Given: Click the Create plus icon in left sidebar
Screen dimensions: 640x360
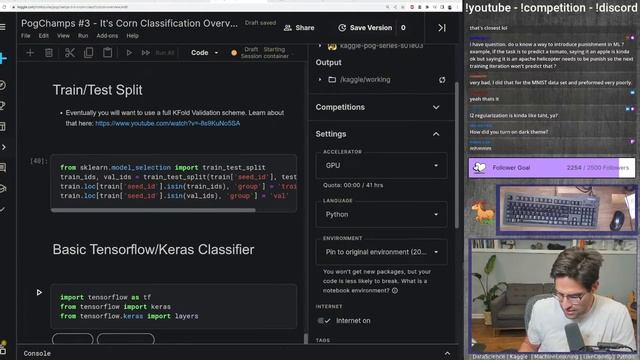Looking at the screenshot, I should coord(3,59).
